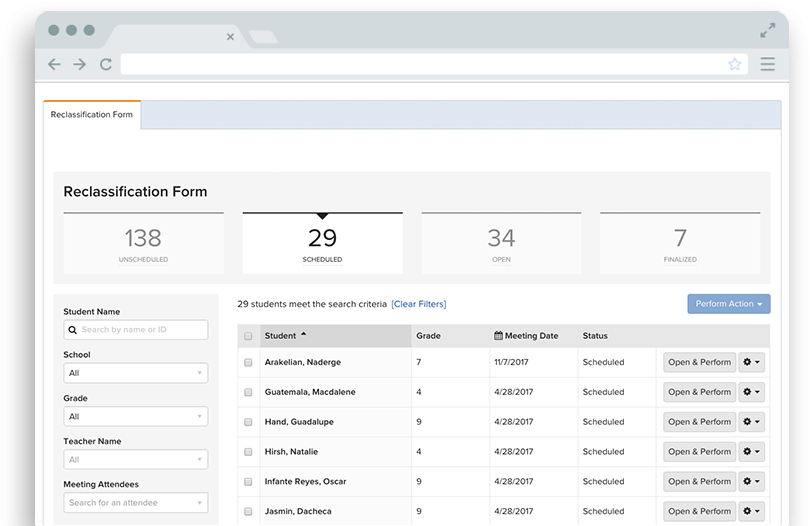The height and width of the screenshot is (526, 810).
Task: Sort by the Student column header
Action: pos(336,336)
